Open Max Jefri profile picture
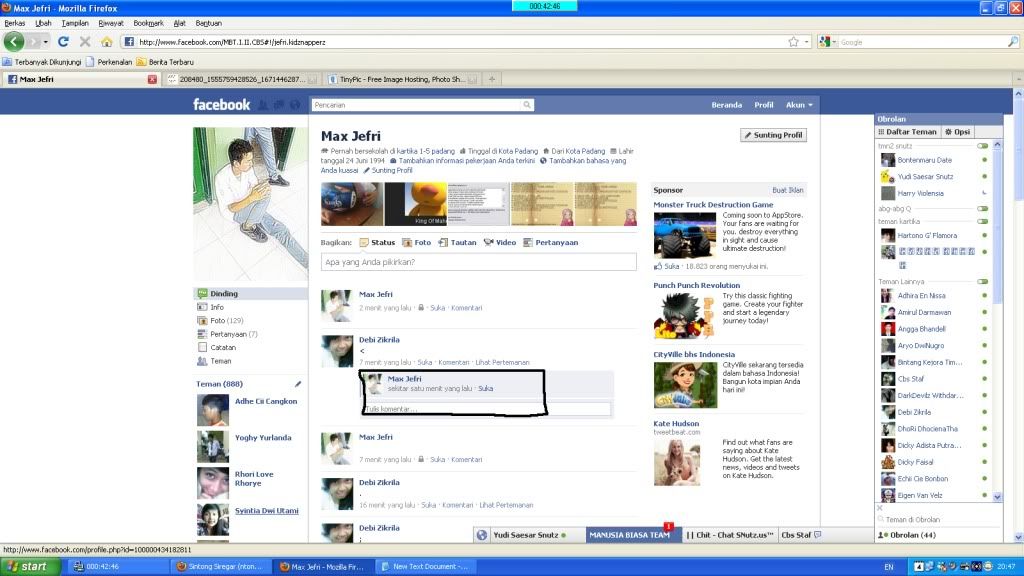The width and height of the screenshot is (1024, 576). coord(250,204)
